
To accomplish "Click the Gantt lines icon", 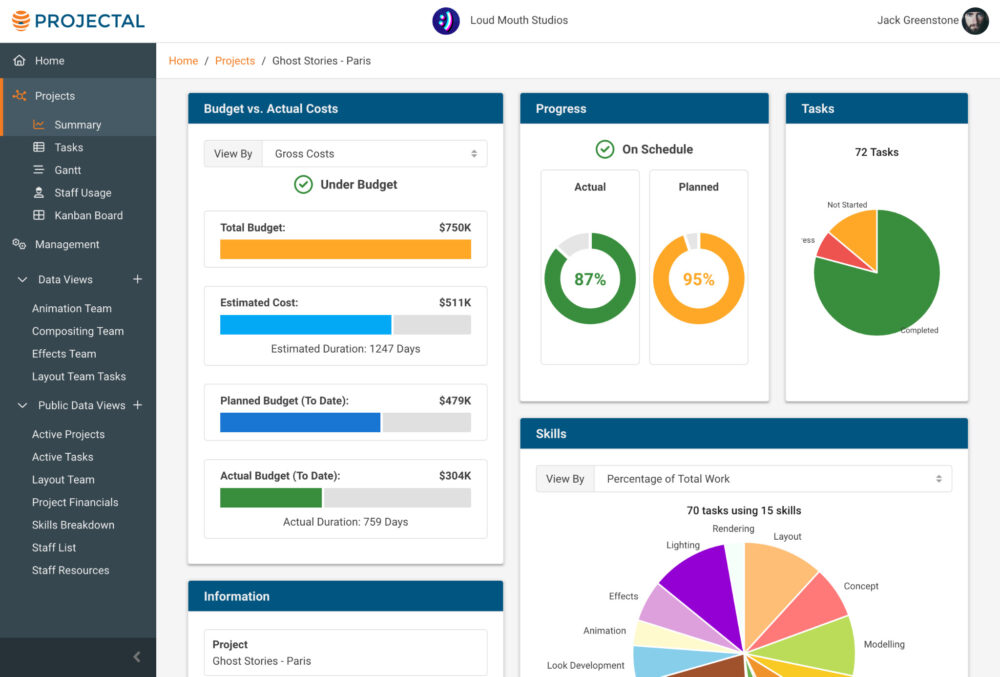I will [x=39, y=170].
